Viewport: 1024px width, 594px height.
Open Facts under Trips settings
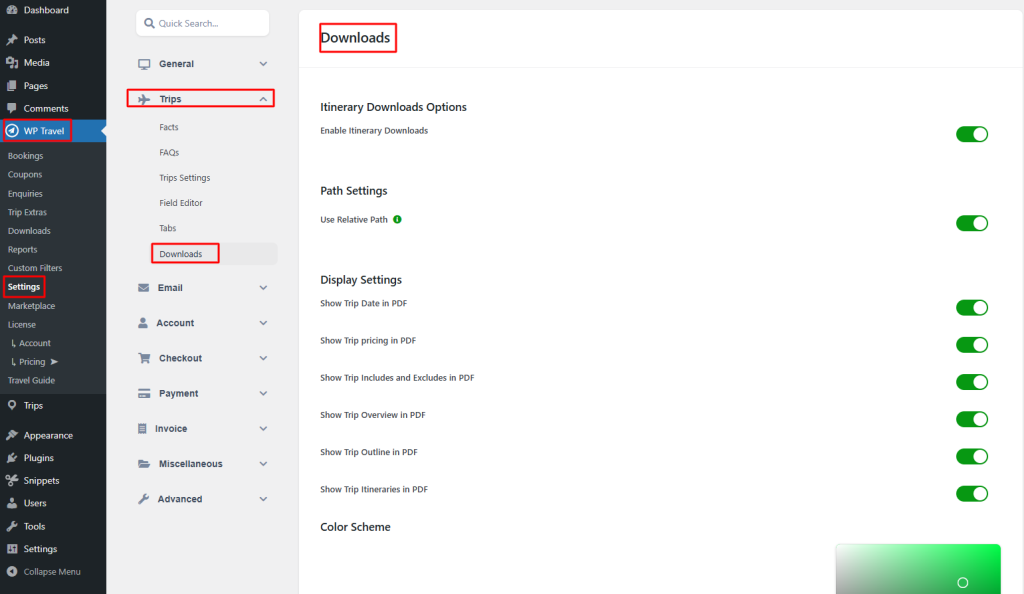coord(168,127)
